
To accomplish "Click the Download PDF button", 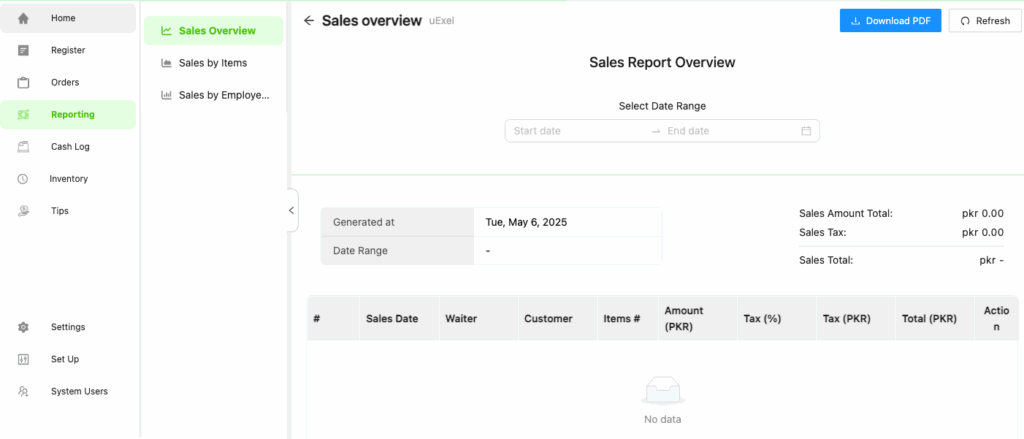I will (891, 21).
